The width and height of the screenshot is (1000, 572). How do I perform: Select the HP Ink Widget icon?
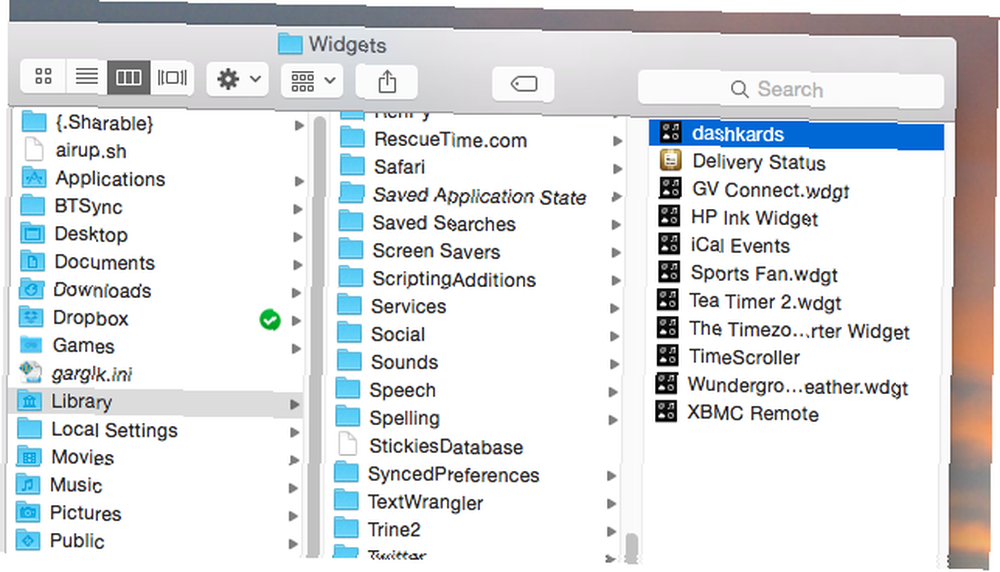(669, 216)
